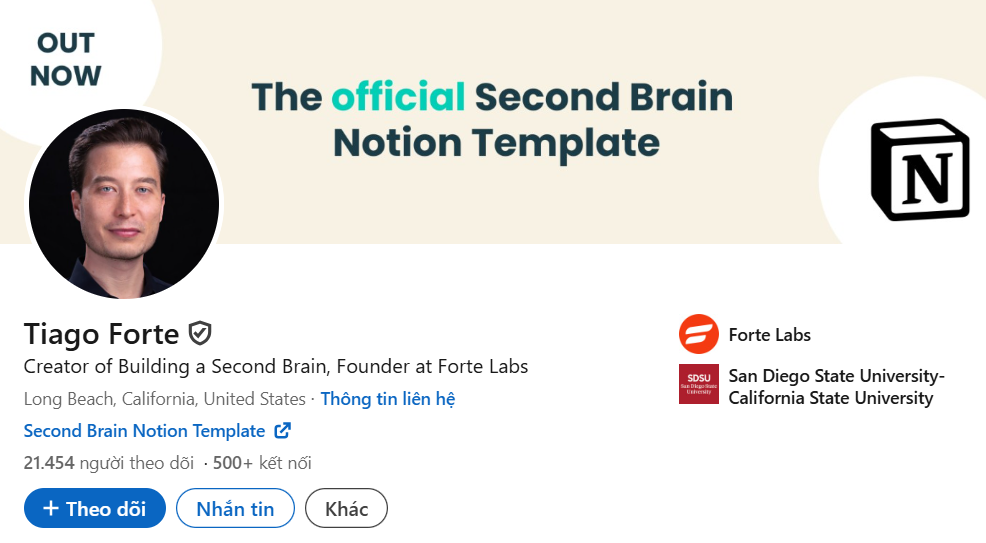Click the Forte Labs company logo
Viewport: 986px width, 543px height.
click(x=699, y=334)
